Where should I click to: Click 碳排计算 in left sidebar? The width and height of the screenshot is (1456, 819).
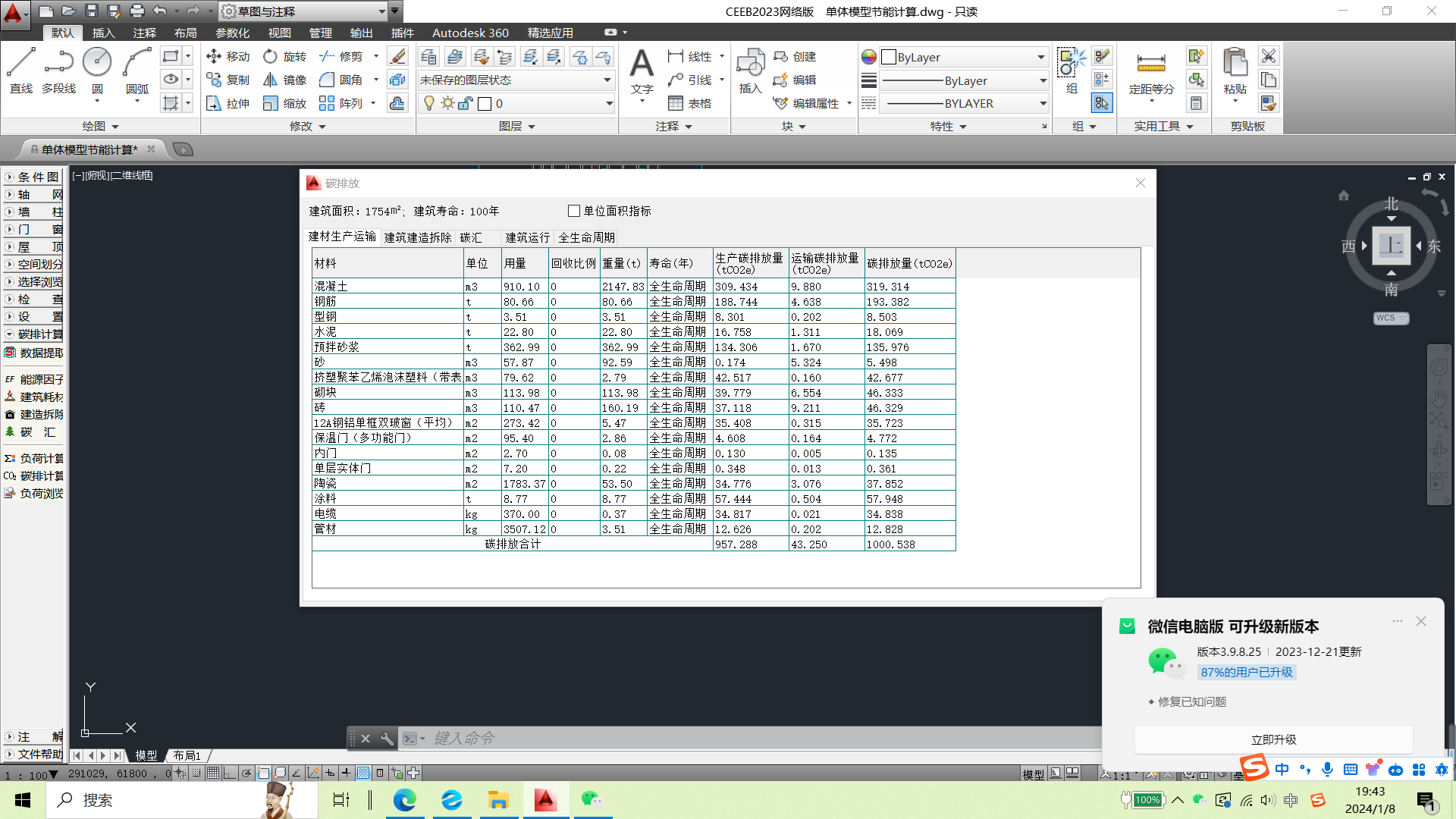tap(42, 476)
